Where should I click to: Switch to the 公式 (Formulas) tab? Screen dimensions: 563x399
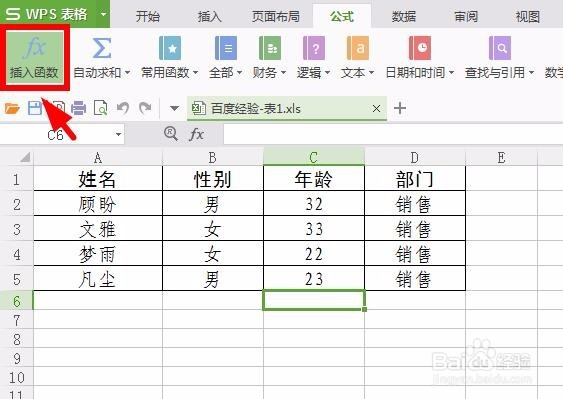342,17
